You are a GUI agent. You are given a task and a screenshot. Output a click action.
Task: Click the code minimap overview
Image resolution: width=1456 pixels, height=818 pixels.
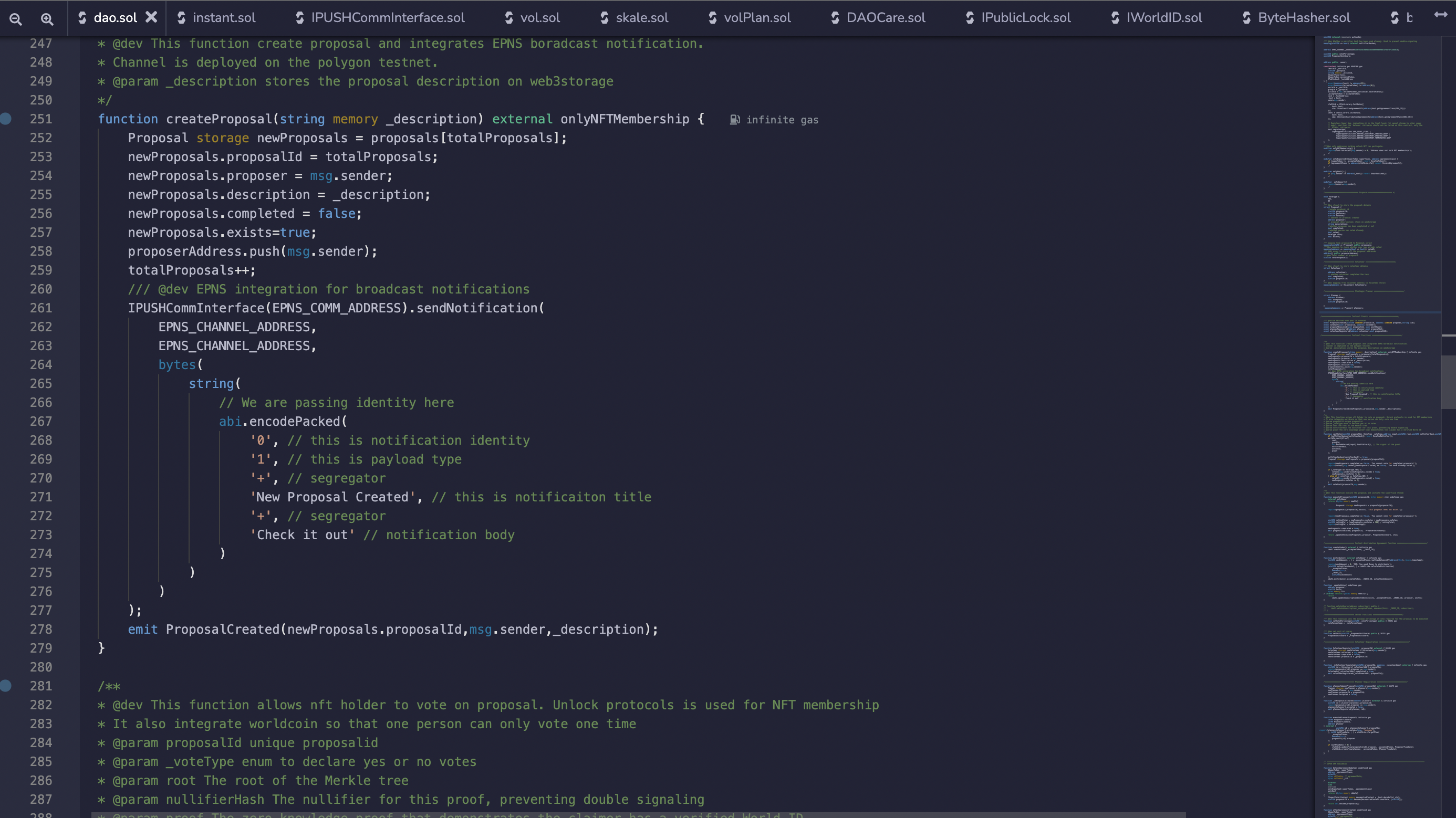click(x=1377, y=427)
